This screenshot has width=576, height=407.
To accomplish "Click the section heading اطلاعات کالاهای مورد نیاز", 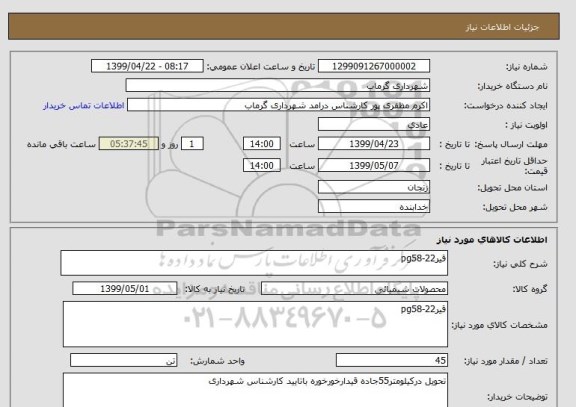I will coord(492,240).
